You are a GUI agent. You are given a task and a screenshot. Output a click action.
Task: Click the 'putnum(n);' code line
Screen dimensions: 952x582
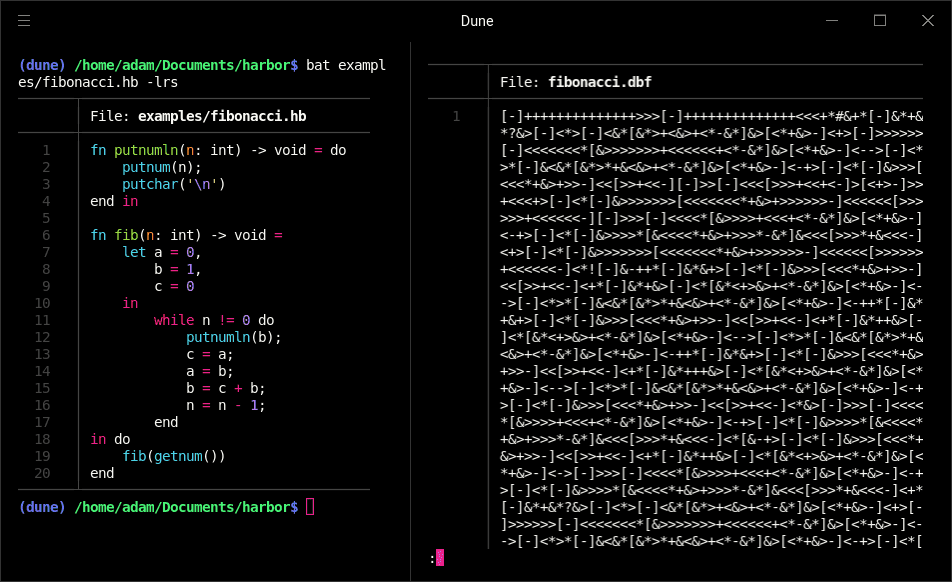162,167
